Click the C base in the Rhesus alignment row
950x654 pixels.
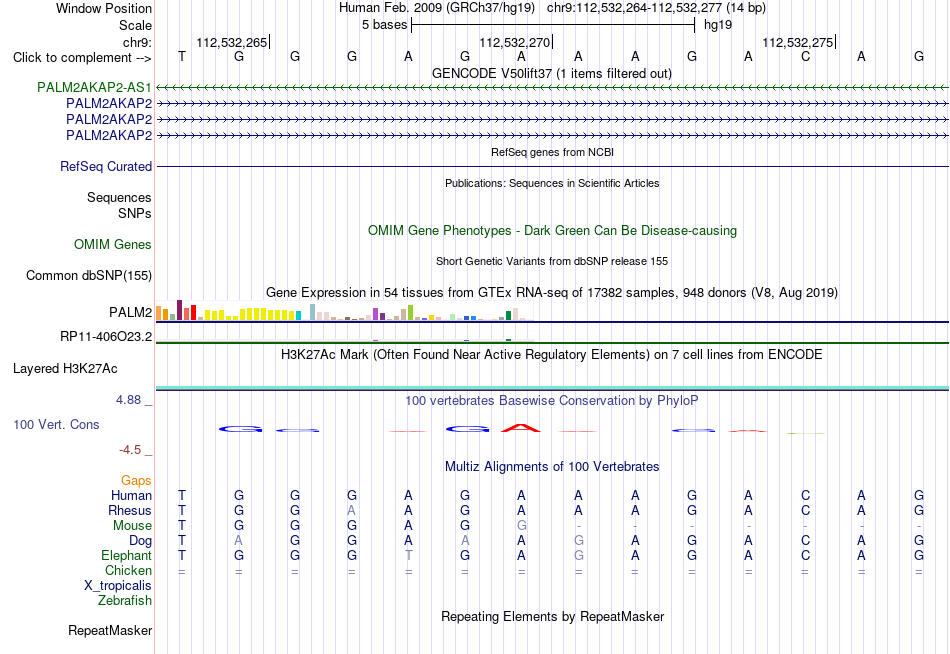click(x=805, y=511)
